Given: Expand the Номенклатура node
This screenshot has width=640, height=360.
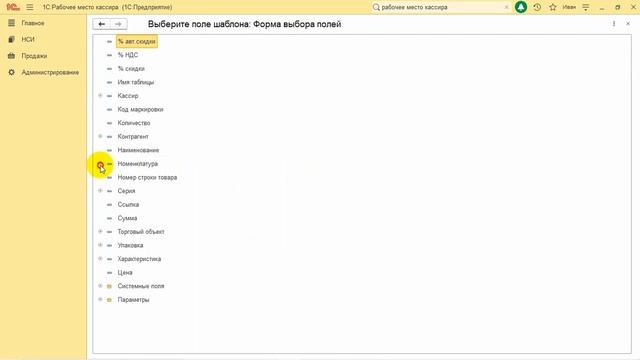Looking at the screenshot, I should (100, 165).
